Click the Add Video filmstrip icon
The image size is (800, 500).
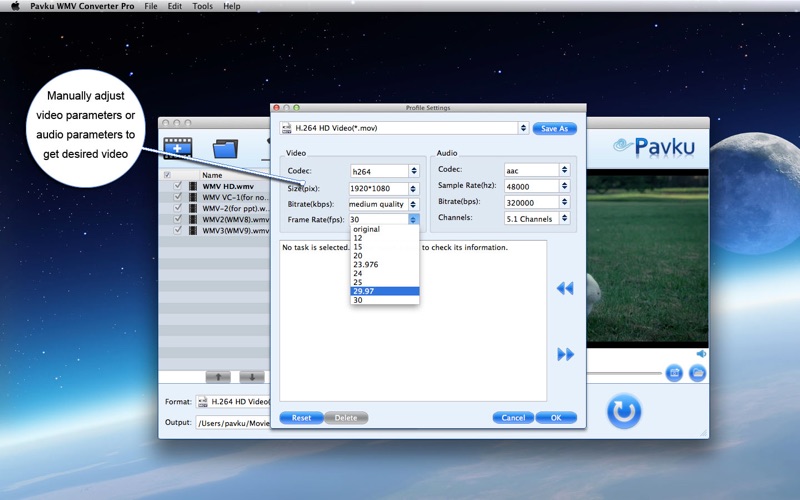pyautogui.click(x=178, y=147)
